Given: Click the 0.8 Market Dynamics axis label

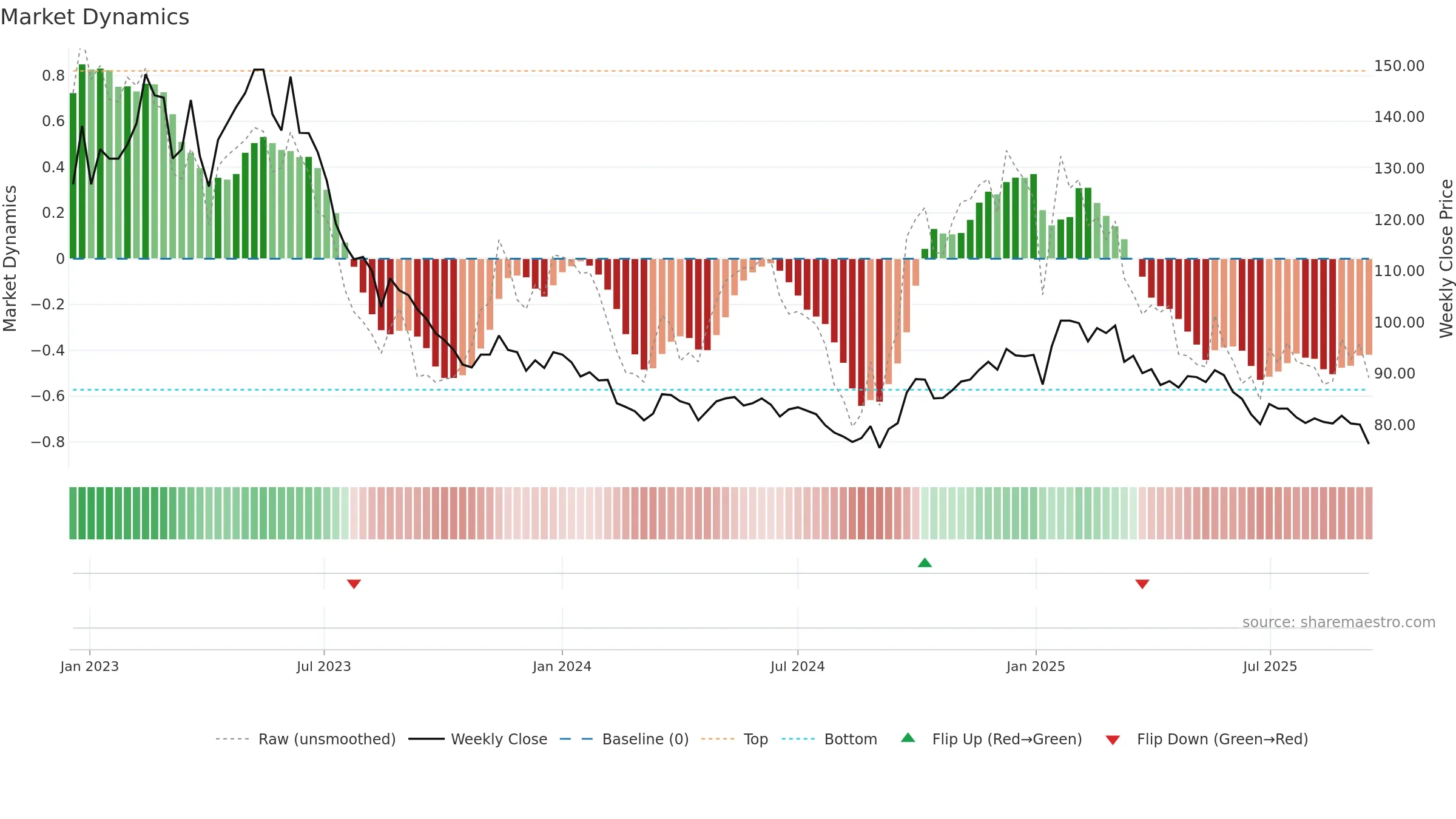Looking at the screenshot, I should [x=53, y=75].
